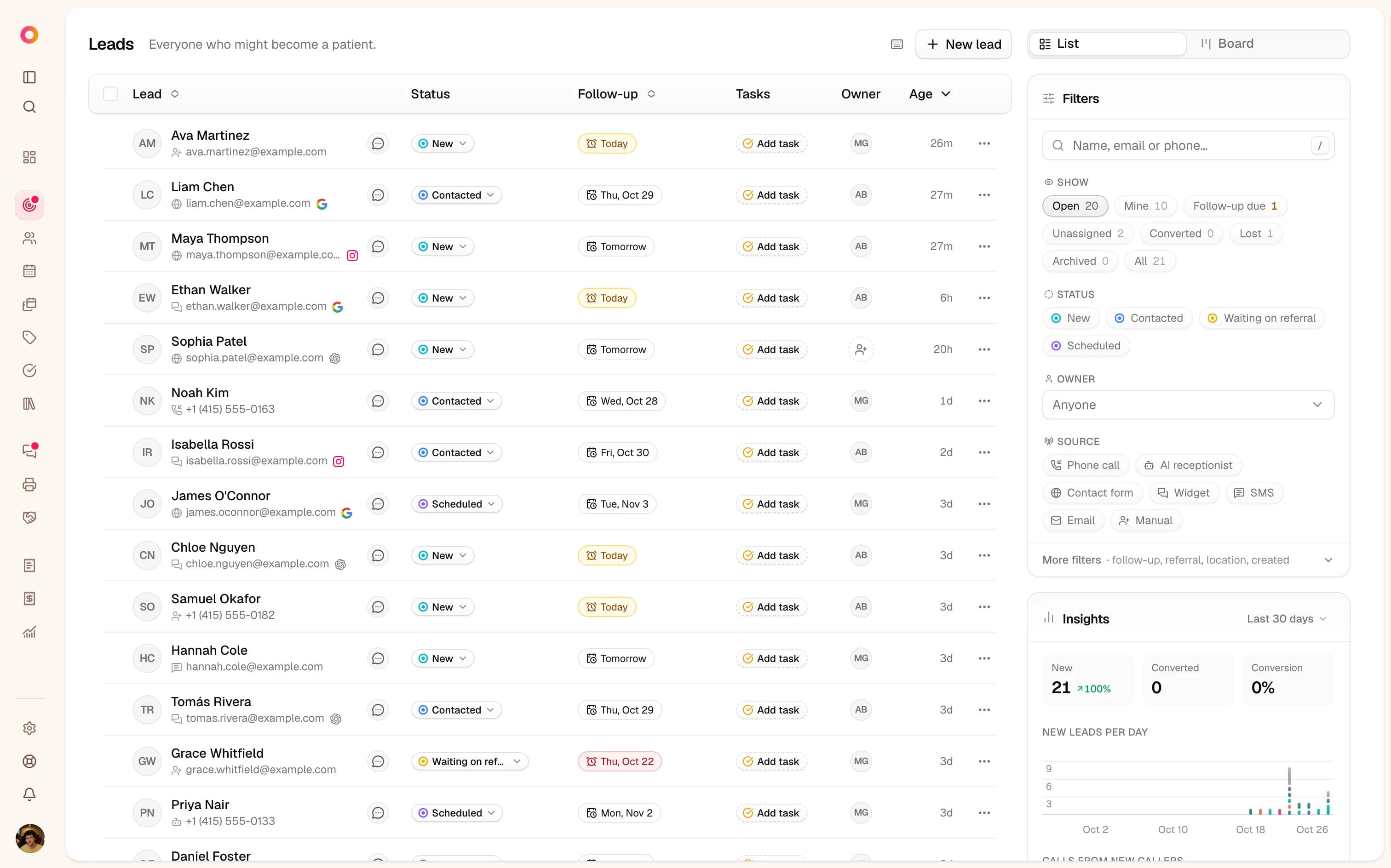Toggle the Scheduled status filter
The image size is (1391, 868).
point(1086,346)
